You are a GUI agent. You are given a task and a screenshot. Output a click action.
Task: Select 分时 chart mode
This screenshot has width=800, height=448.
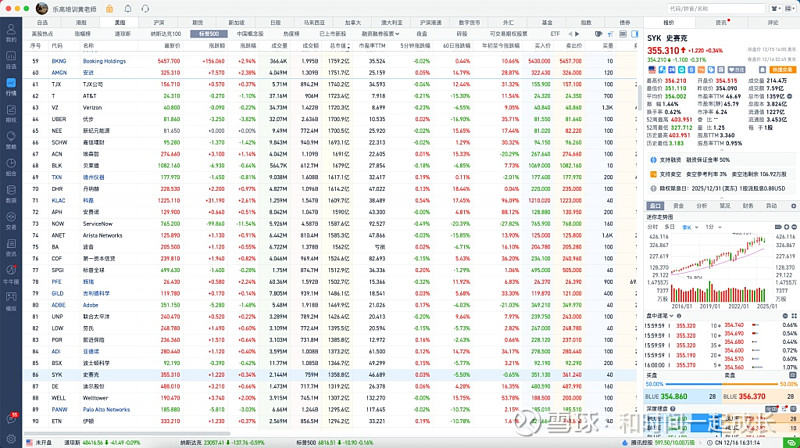(x=653, y=227)
